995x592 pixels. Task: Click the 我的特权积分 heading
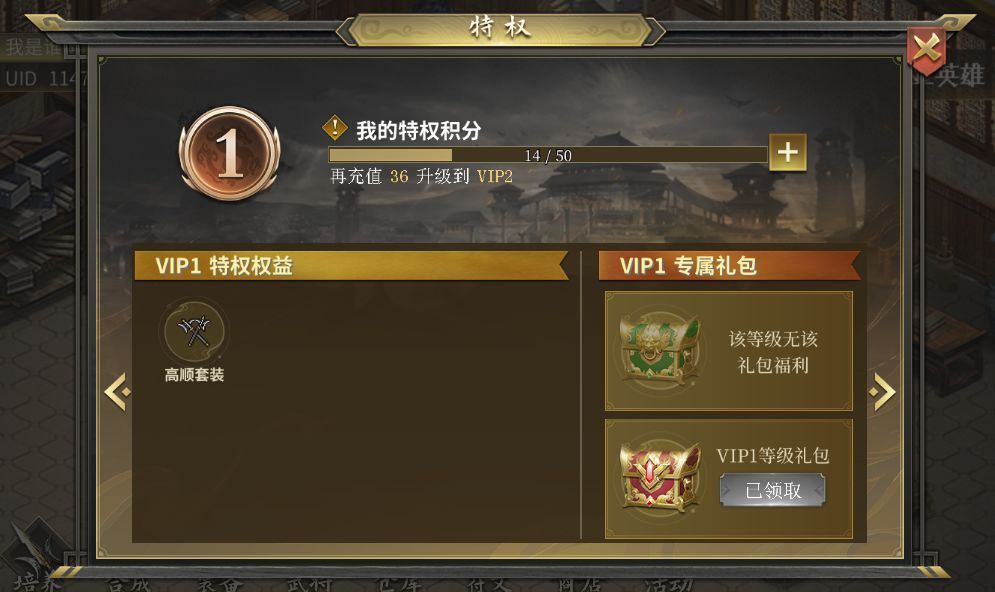point(418,130)
